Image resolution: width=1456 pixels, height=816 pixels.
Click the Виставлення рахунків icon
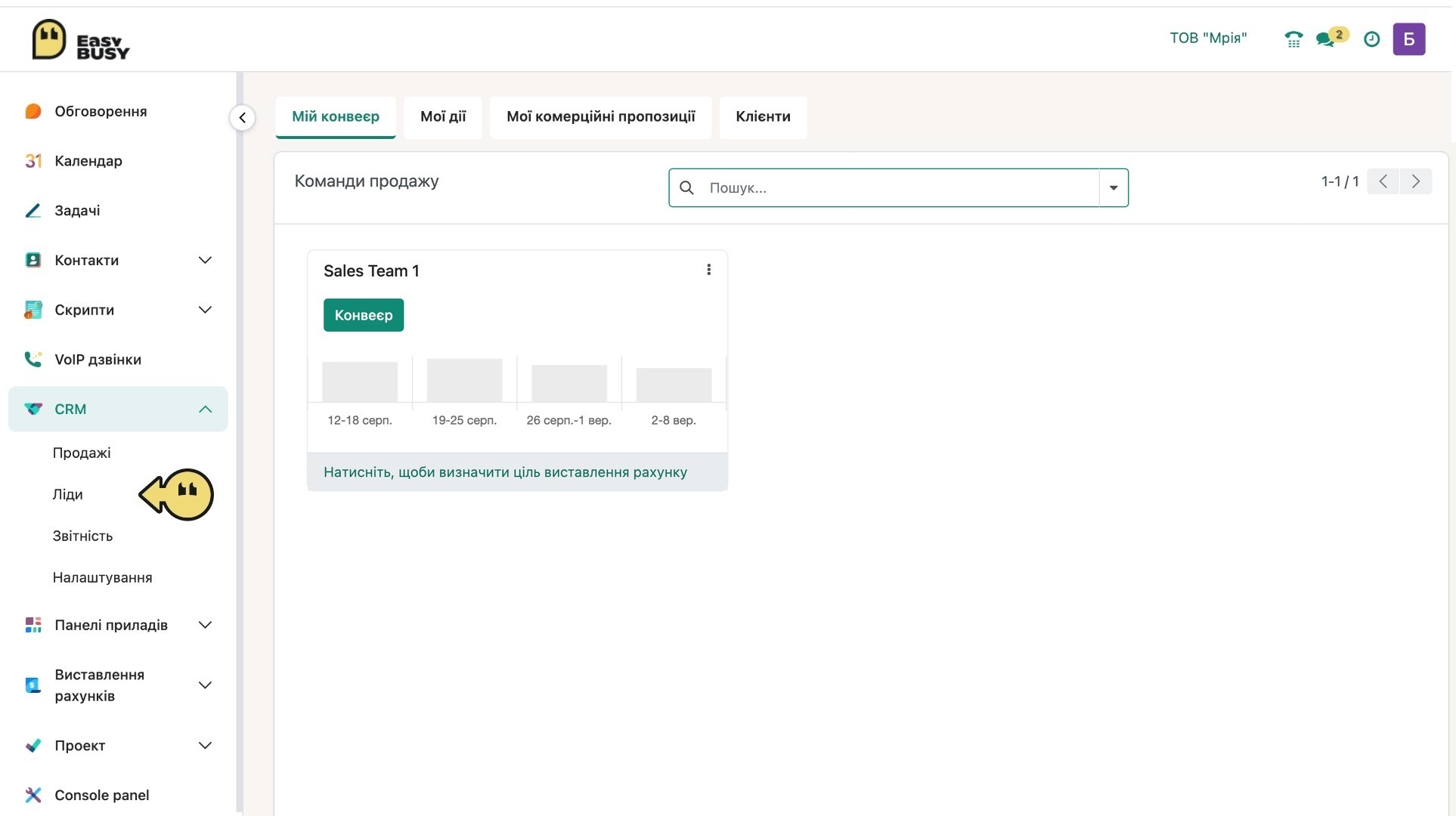point(33,685)
